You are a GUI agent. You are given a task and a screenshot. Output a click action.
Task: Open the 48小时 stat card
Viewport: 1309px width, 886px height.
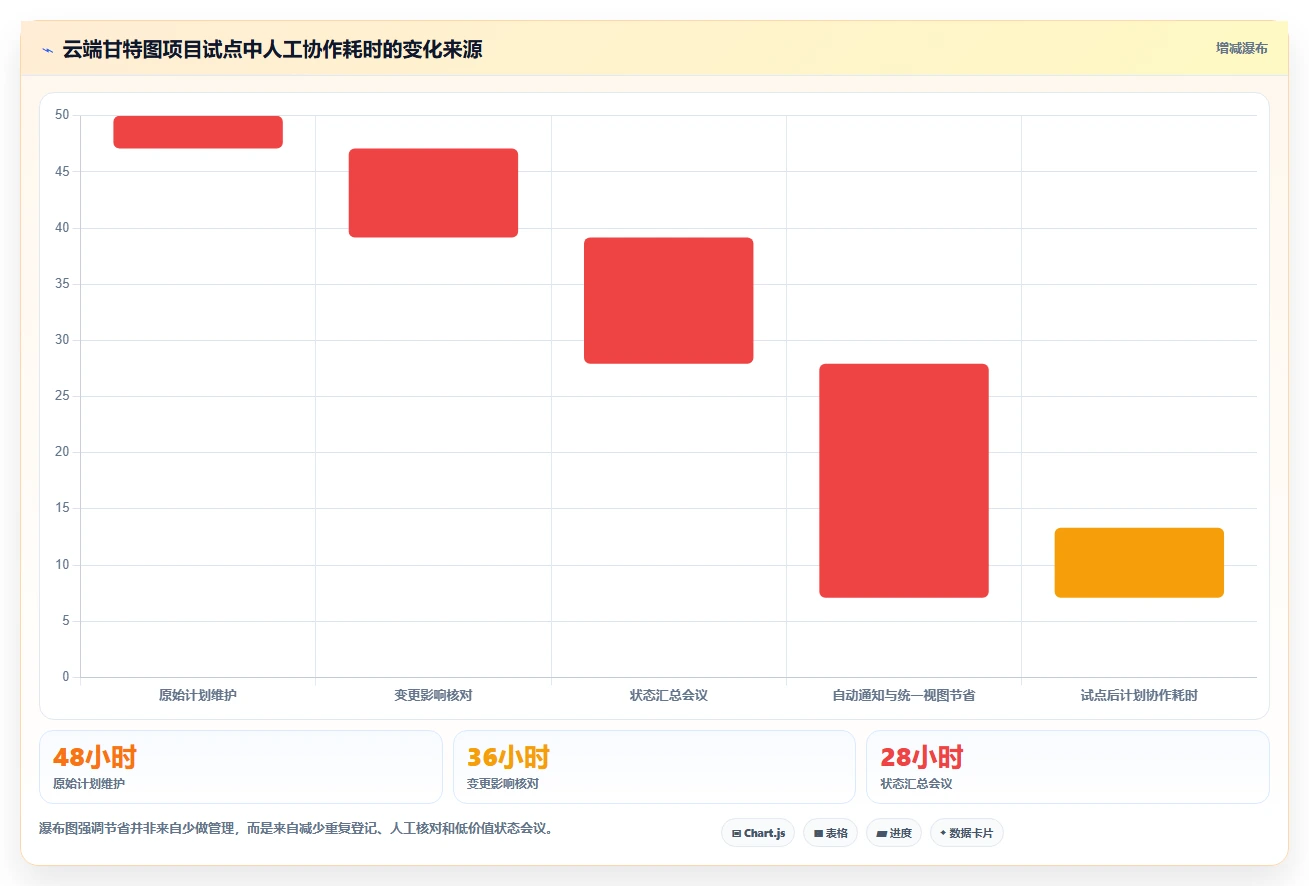tap(240, 767)
